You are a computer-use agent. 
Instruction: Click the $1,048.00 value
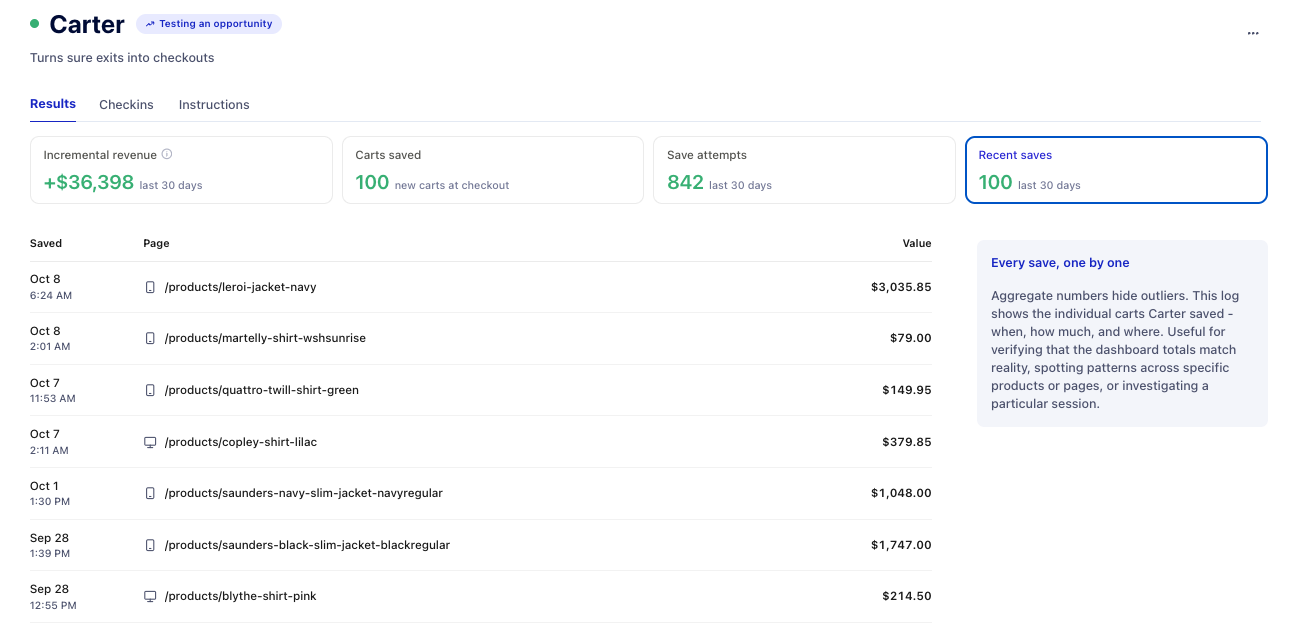click(x=901, y=493)
